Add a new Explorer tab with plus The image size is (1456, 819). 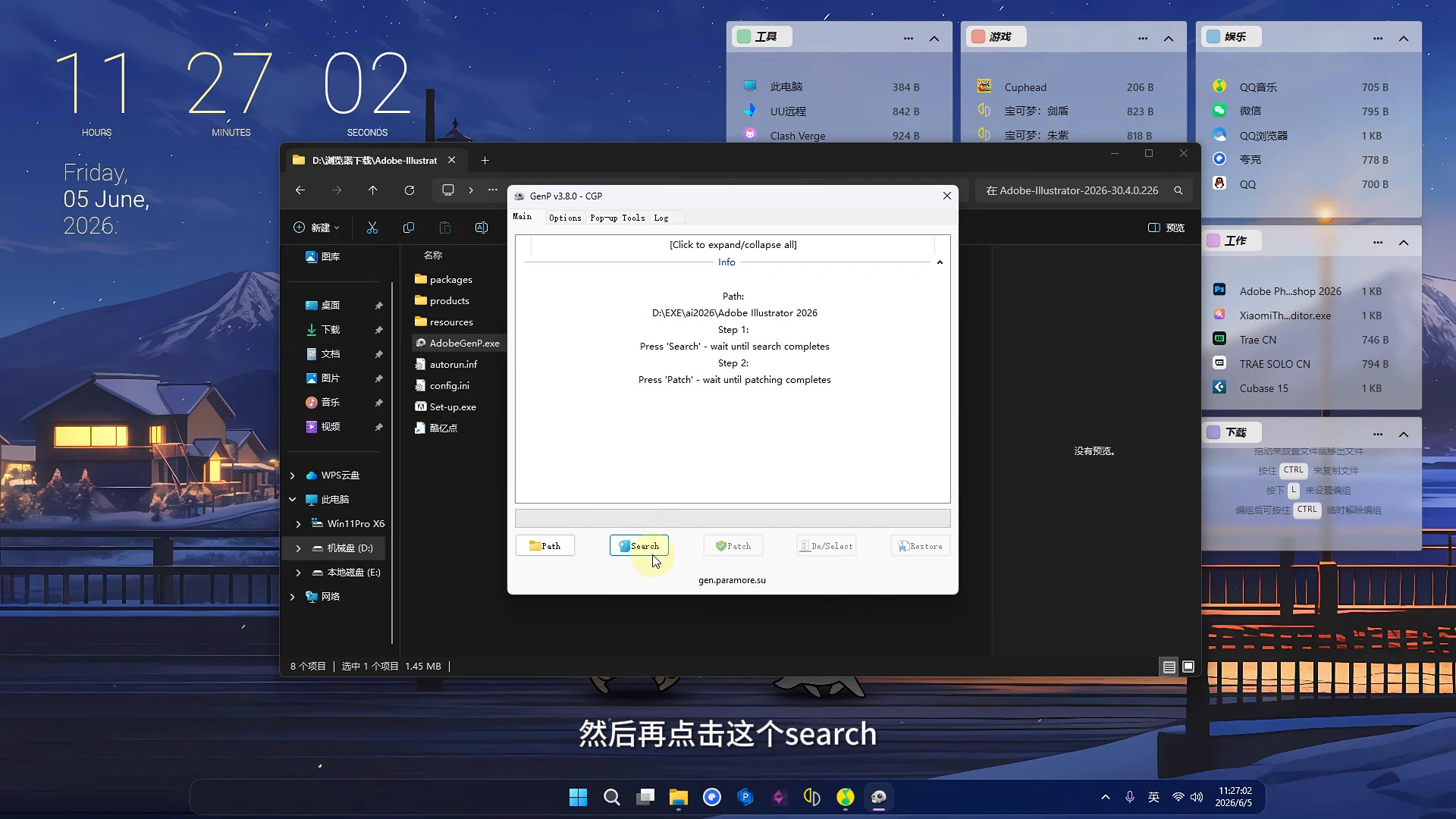pyautogui.click(x=485, y=161)
